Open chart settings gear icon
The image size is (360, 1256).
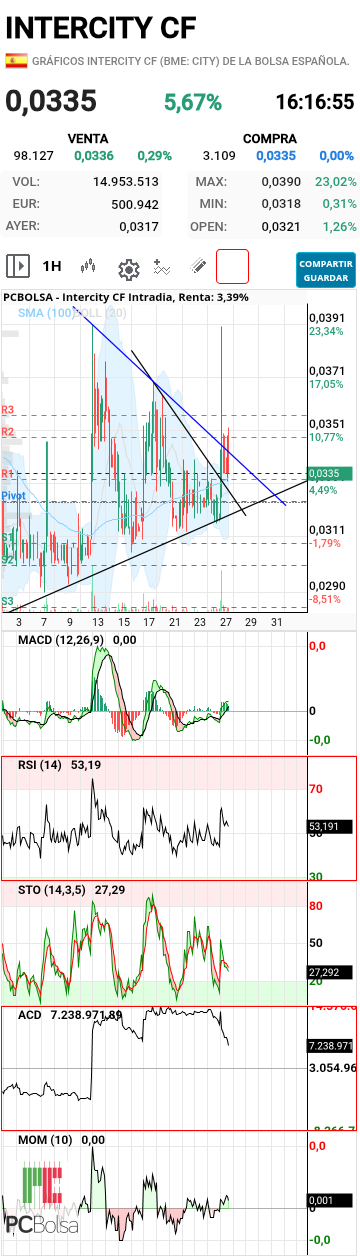tap(128, 268)
